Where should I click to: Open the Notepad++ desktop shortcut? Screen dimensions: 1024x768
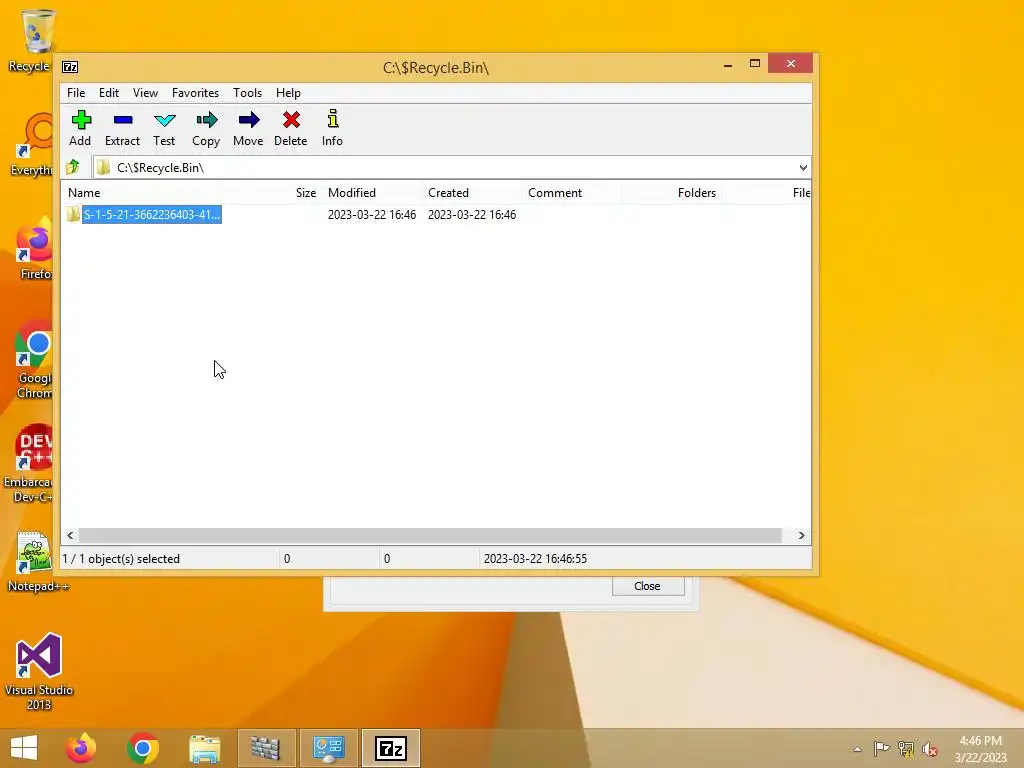(36, 561)
